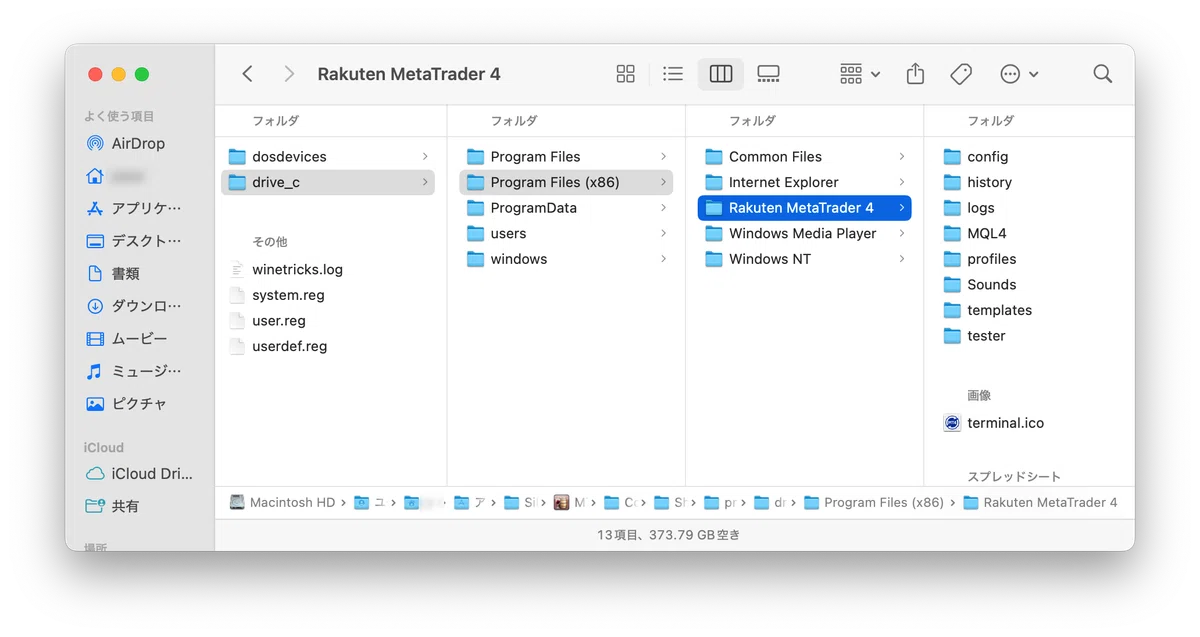This screenshot has height=637, width=1200.
Task: Switch to gallery view
Action: [x=768, y=74]
